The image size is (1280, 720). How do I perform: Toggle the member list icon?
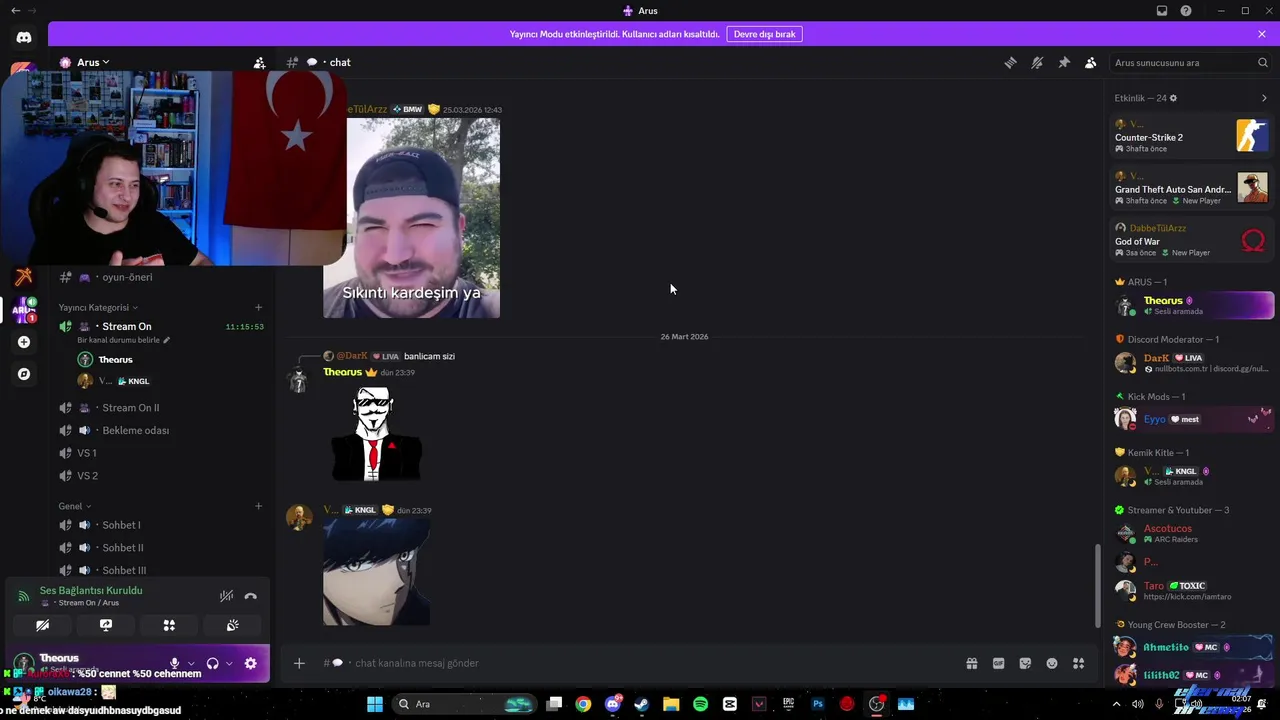[x=1091, y=62]
